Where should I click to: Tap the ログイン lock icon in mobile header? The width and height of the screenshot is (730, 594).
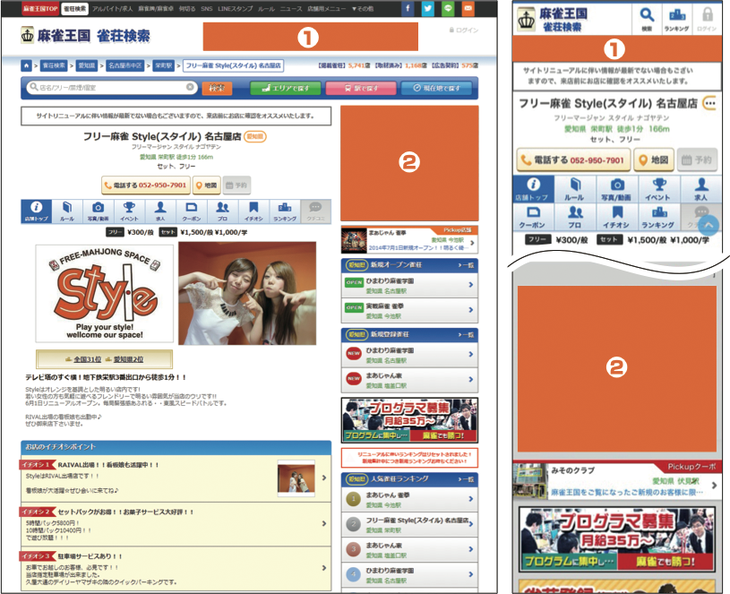click(707, 20)
